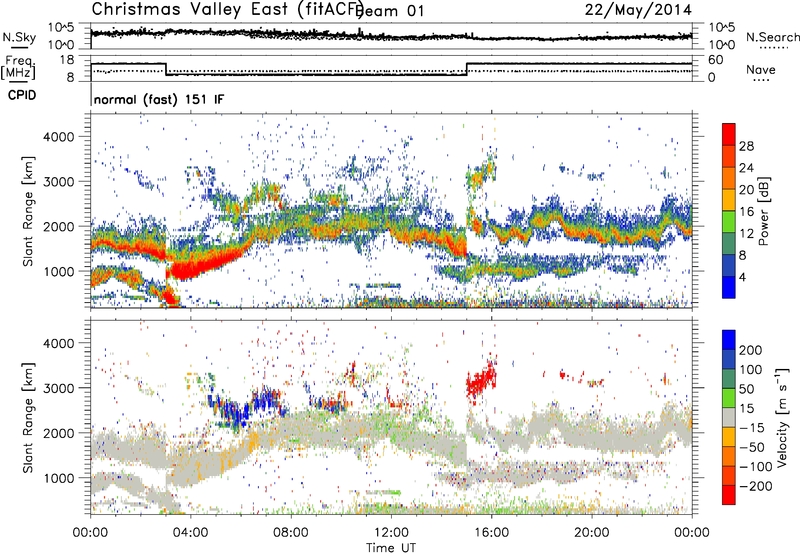Click the 'Slant Range [km]' velocity panel label
The image size is (800, 554).
(28, 417)
